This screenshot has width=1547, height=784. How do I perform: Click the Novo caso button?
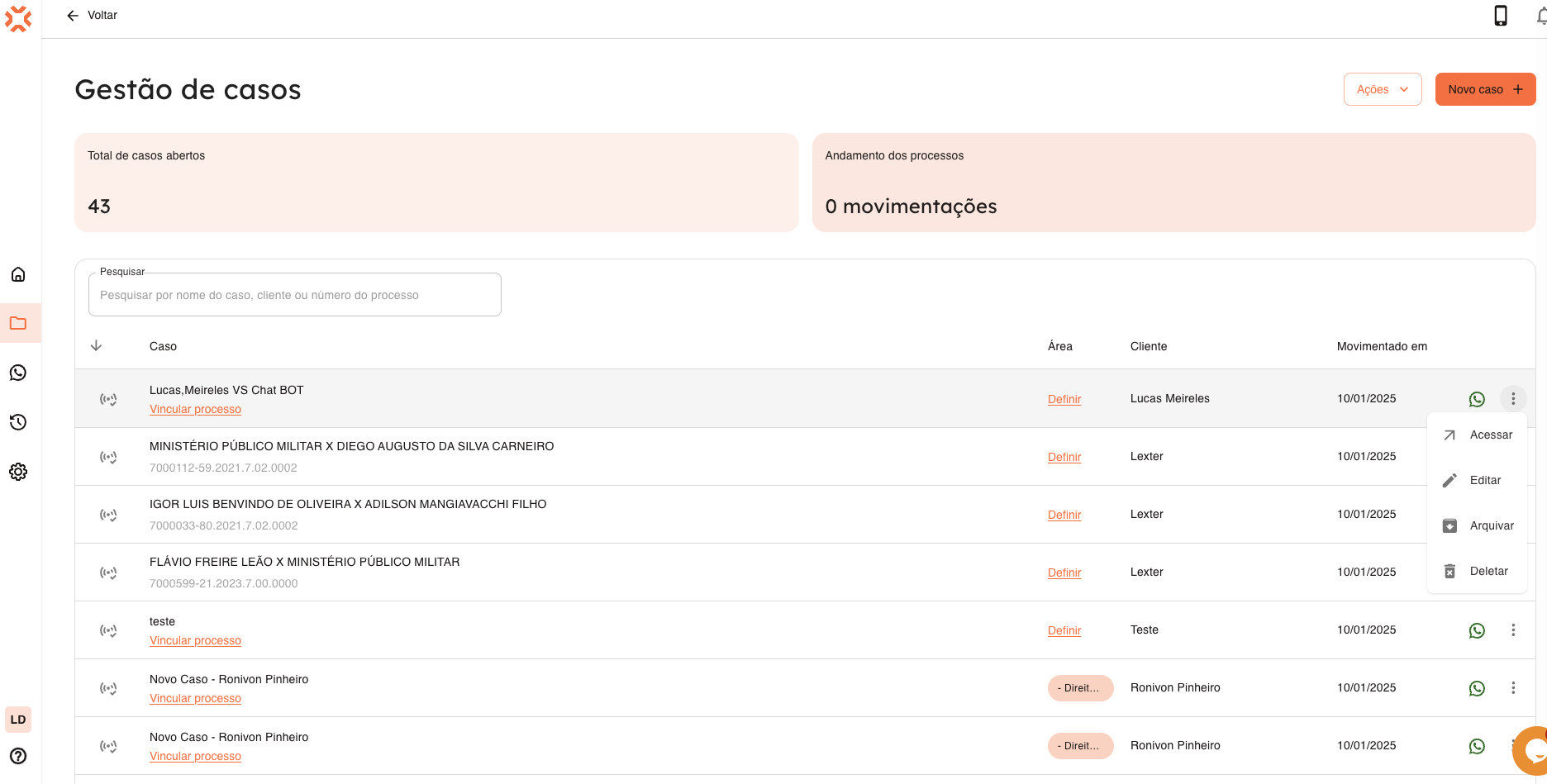click(1485, 89)
